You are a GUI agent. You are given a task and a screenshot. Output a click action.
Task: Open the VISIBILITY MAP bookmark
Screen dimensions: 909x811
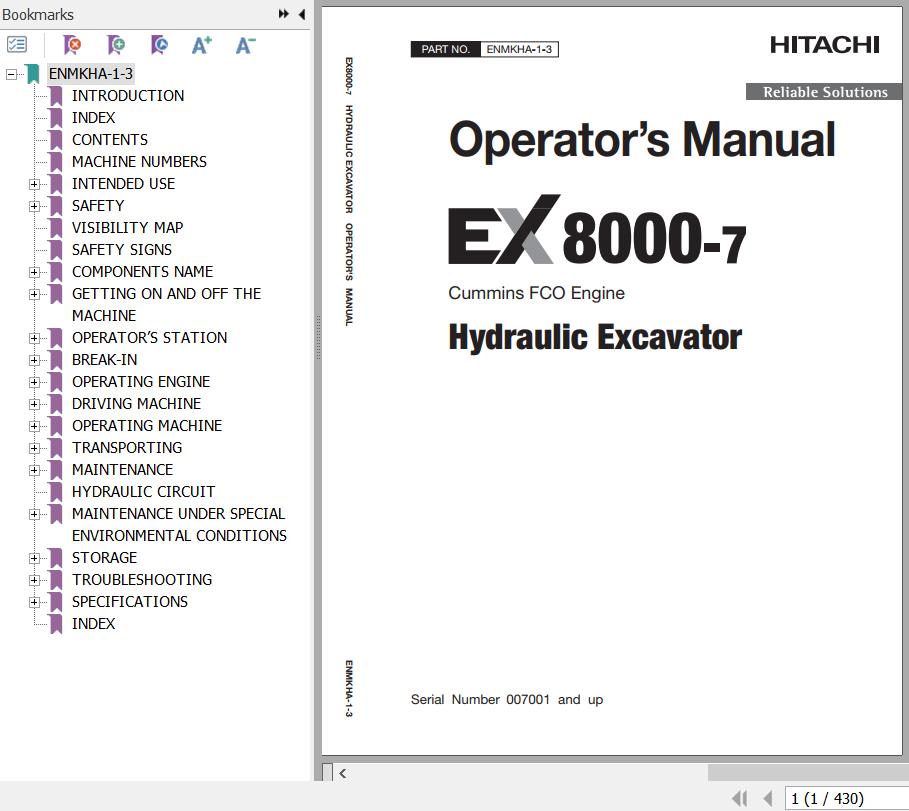[127, 228]
